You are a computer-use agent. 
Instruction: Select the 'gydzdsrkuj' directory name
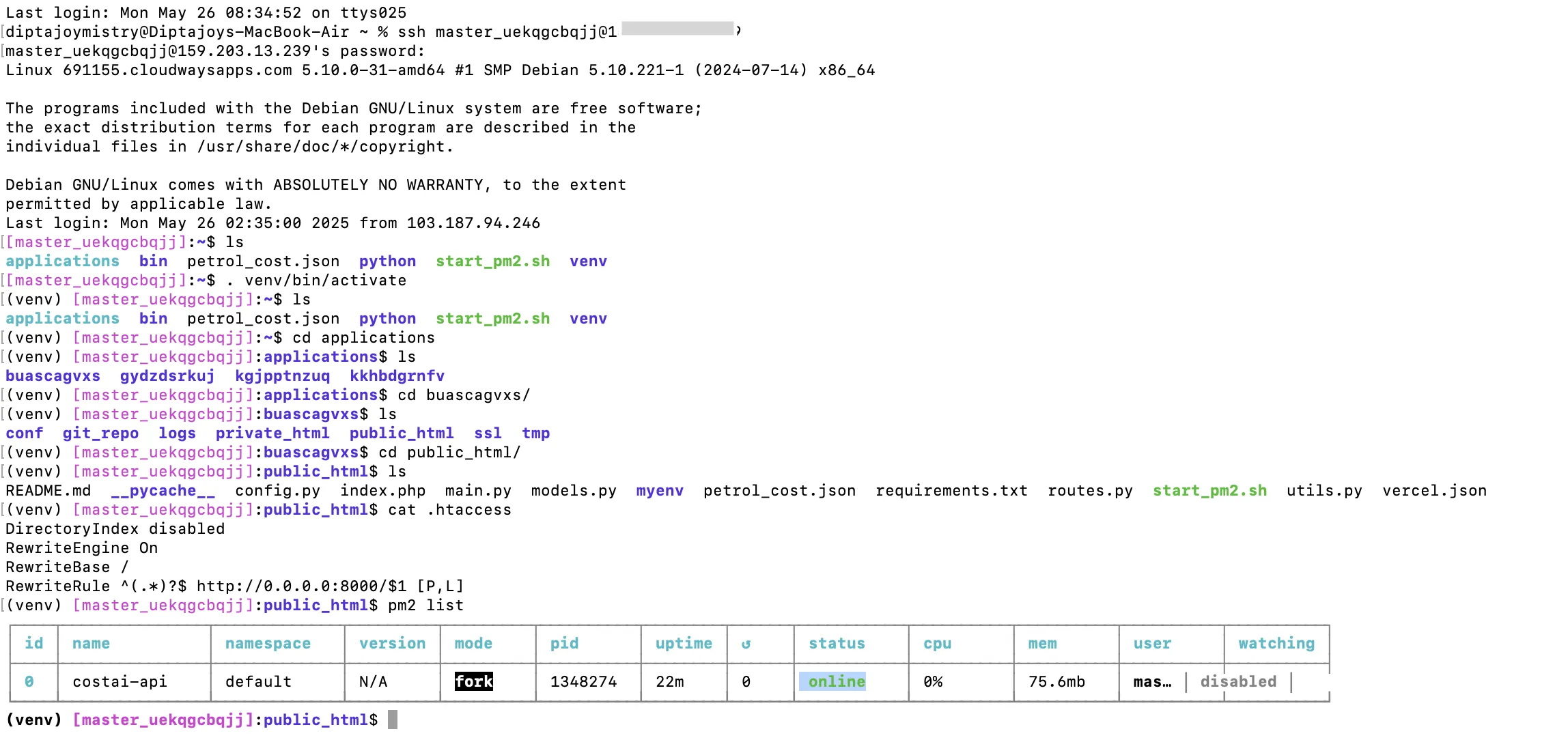[167, 376]
